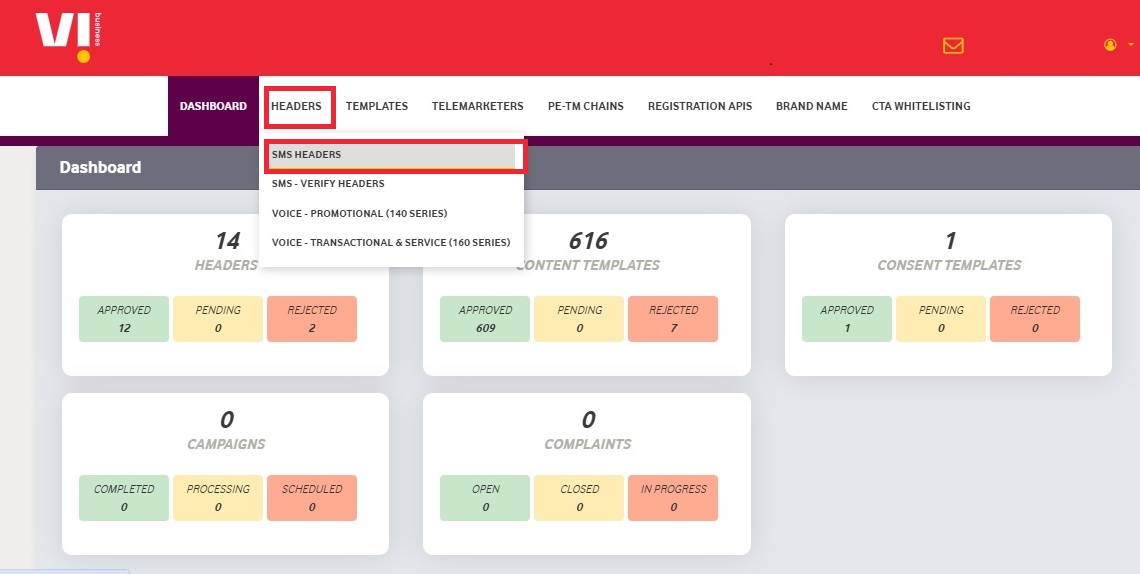Click the Consent Templates card title
The width and height of the screenshot is (1140, 574).
pyautogui.click(x=949, y=265)
